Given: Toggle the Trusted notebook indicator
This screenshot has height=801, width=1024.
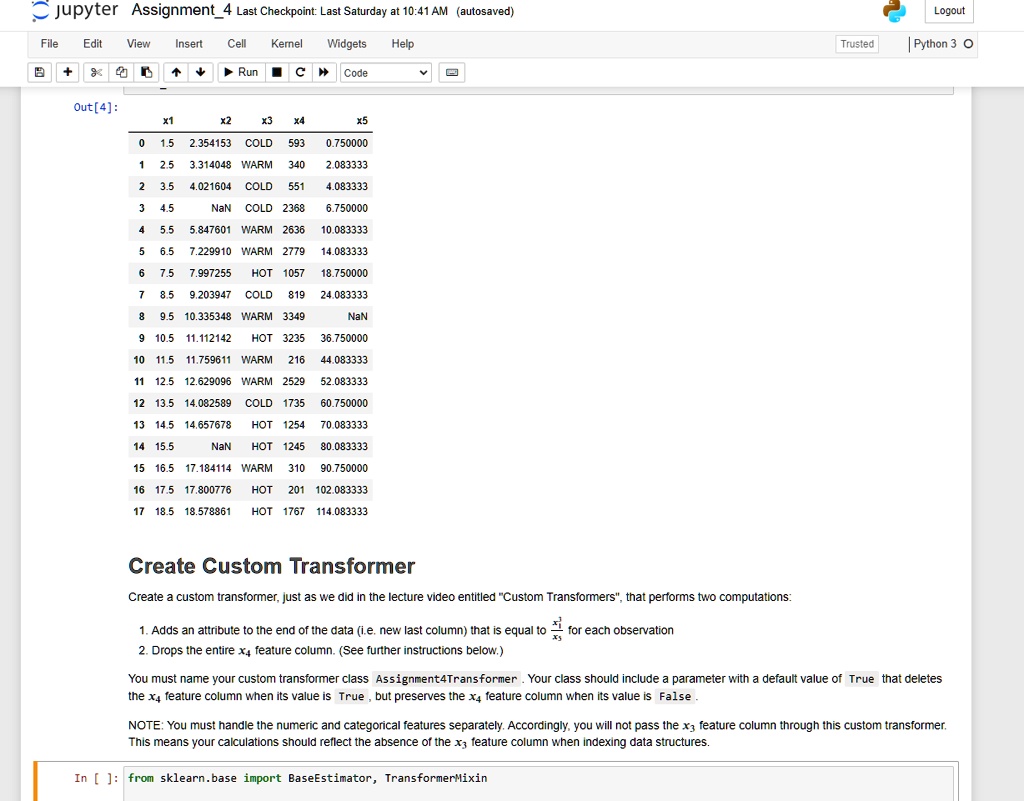Looking at the screenshot, I should click(857, 44).
